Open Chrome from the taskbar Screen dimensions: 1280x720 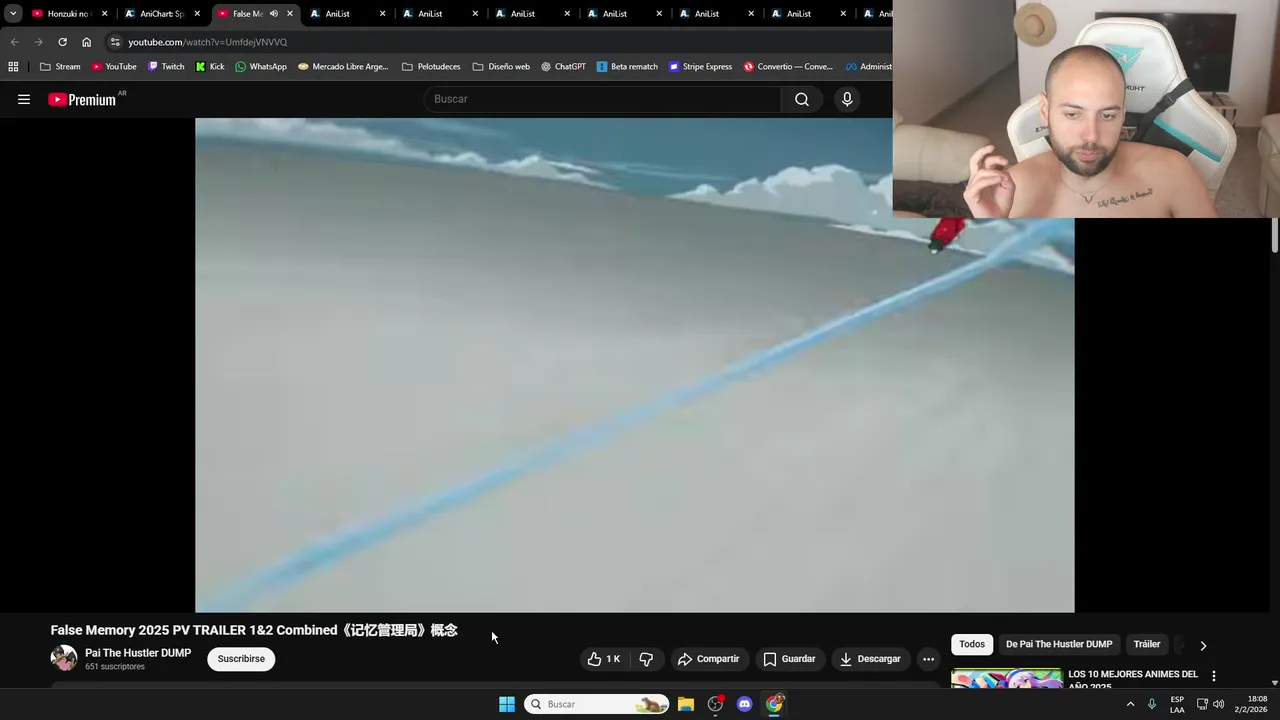774,704
